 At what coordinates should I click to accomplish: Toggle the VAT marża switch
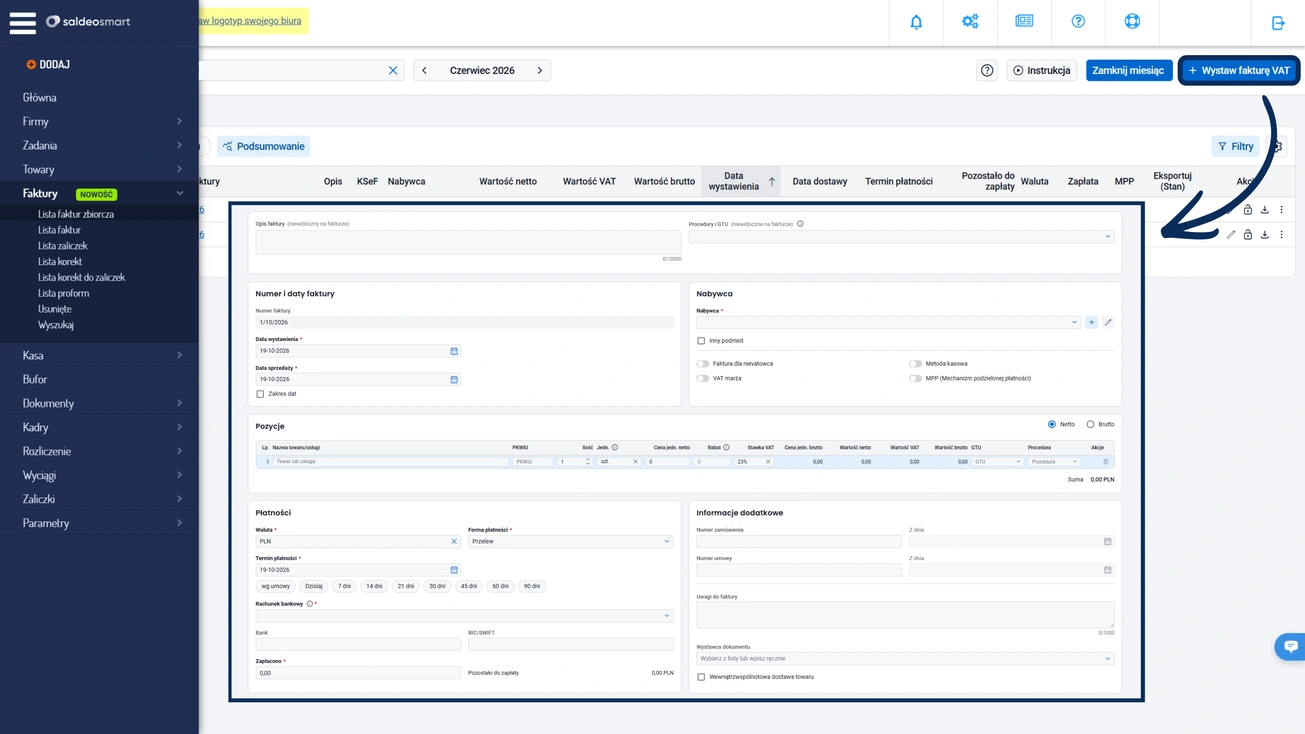point(703,379)
